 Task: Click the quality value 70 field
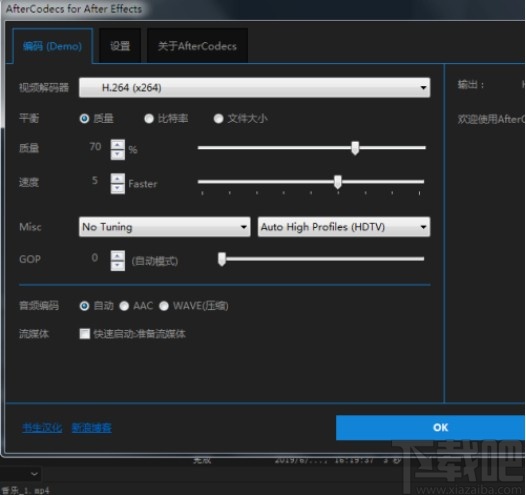tap(95, 147)
